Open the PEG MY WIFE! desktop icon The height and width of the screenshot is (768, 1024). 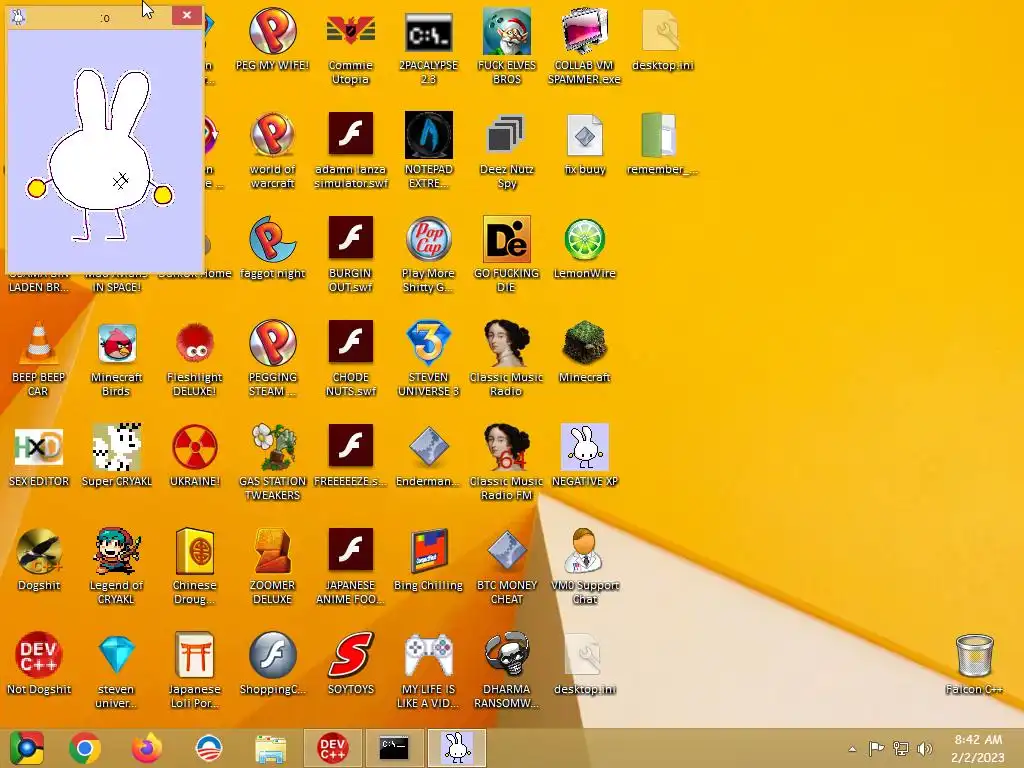(272, 31)
